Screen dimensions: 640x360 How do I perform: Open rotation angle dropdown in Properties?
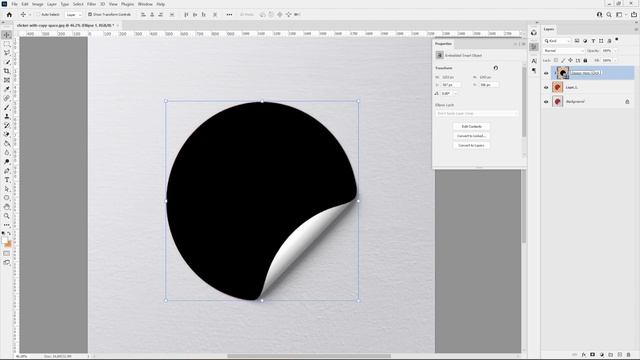tap(456, 93)
